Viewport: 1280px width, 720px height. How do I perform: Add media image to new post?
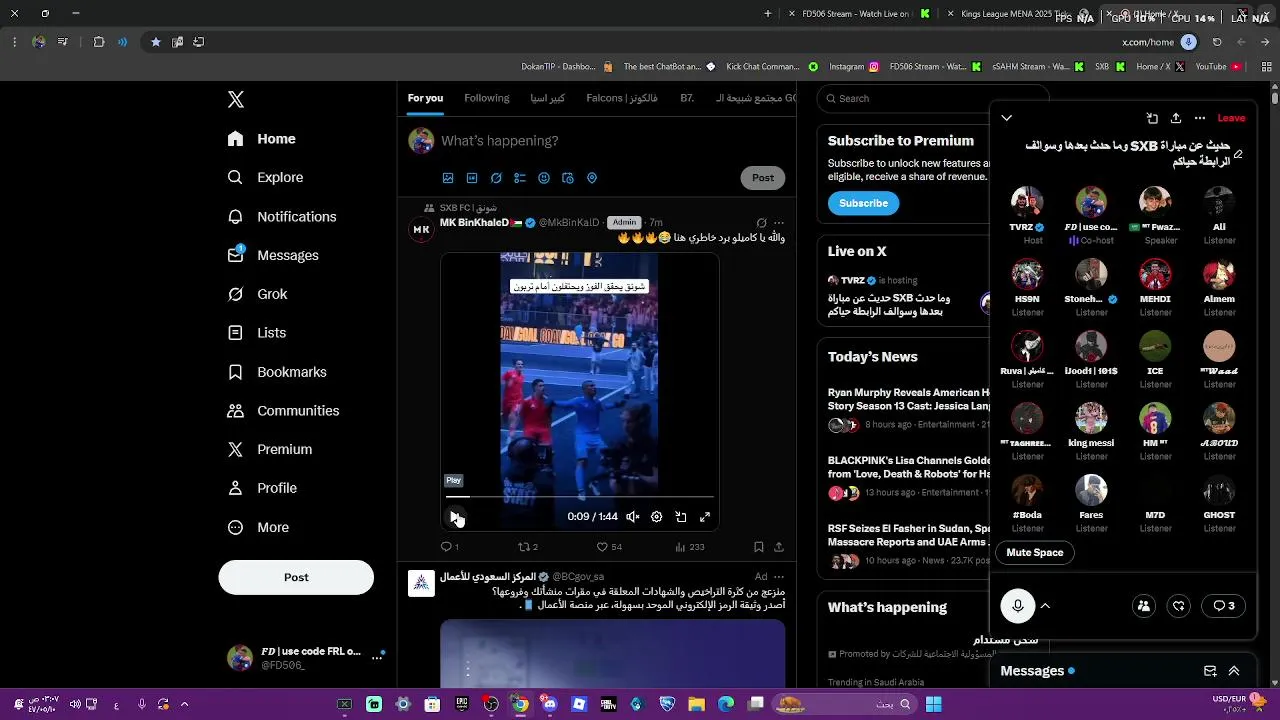point(448,178)
